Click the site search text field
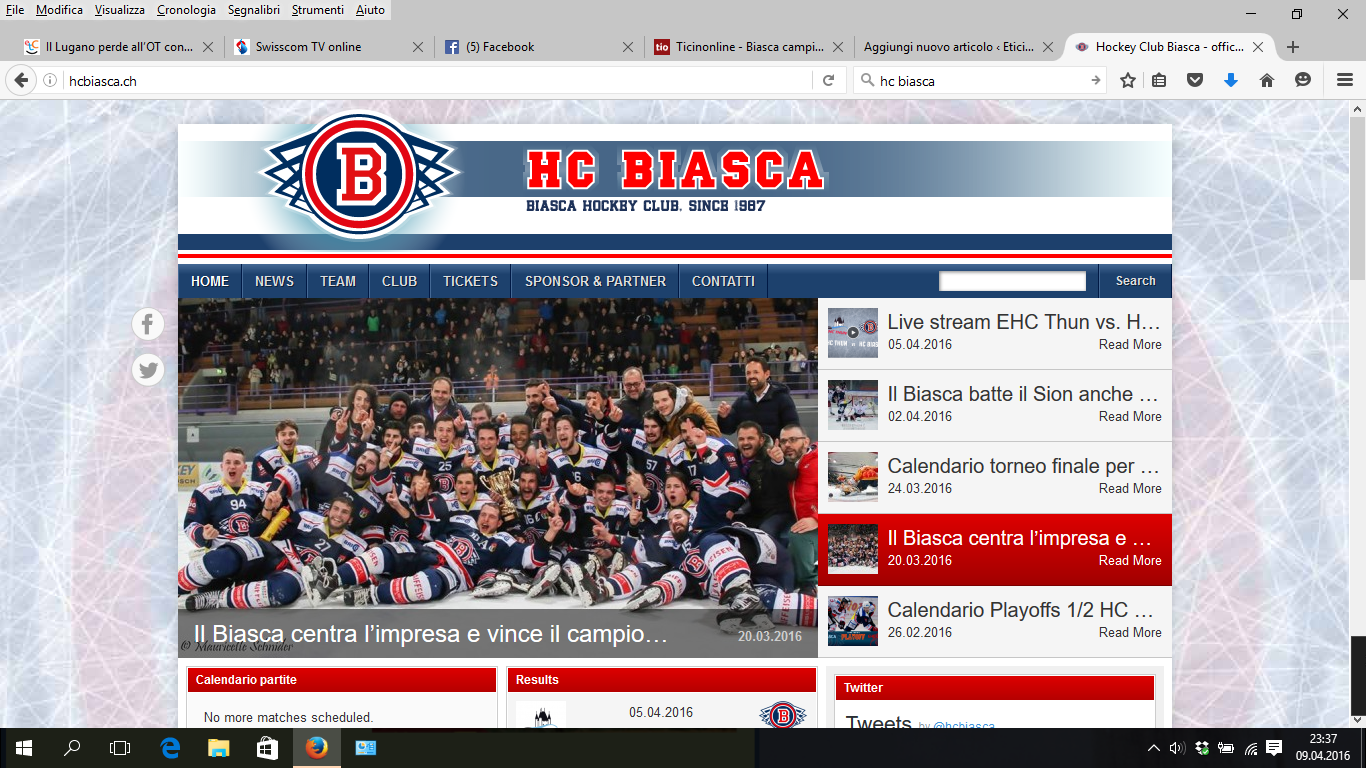Image resolution: width=1366 pixels, height=768 pixels. (x=1012, y=281)
